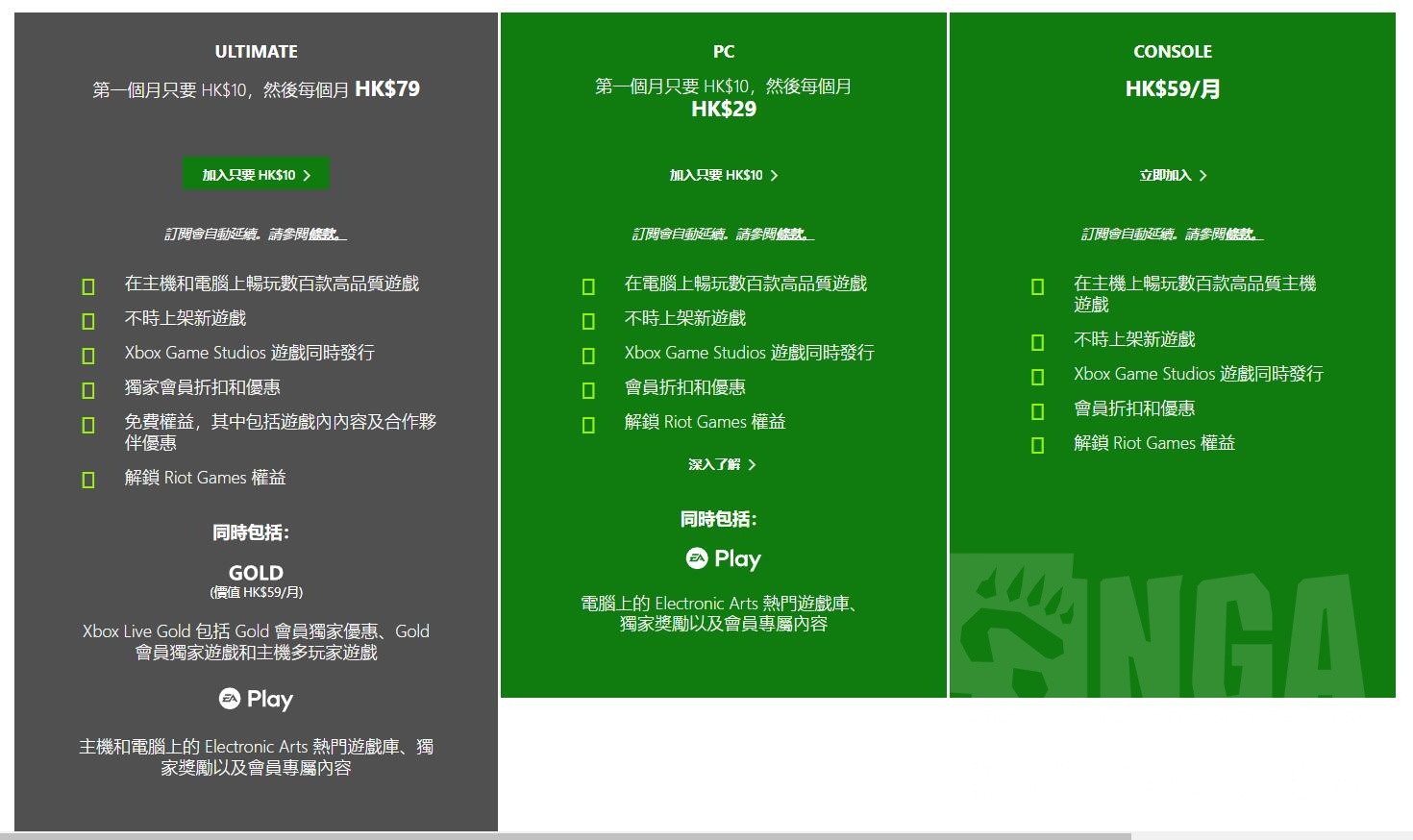Click the chevron arrow after 深入了解
This screenshot has width=1413, height=840.
point(754,465)
